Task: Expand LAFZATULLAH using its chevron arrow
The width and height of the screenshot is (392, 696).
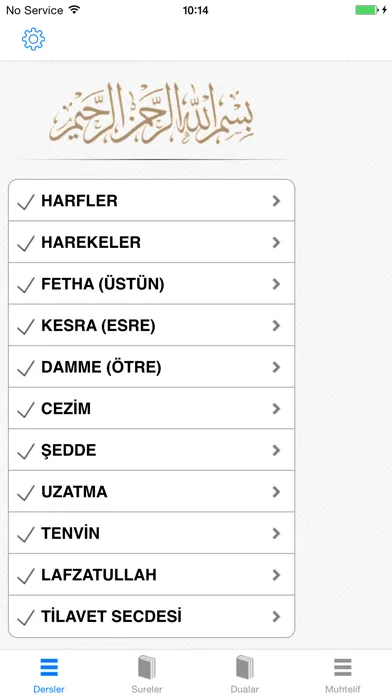Action: click(277, 575)
